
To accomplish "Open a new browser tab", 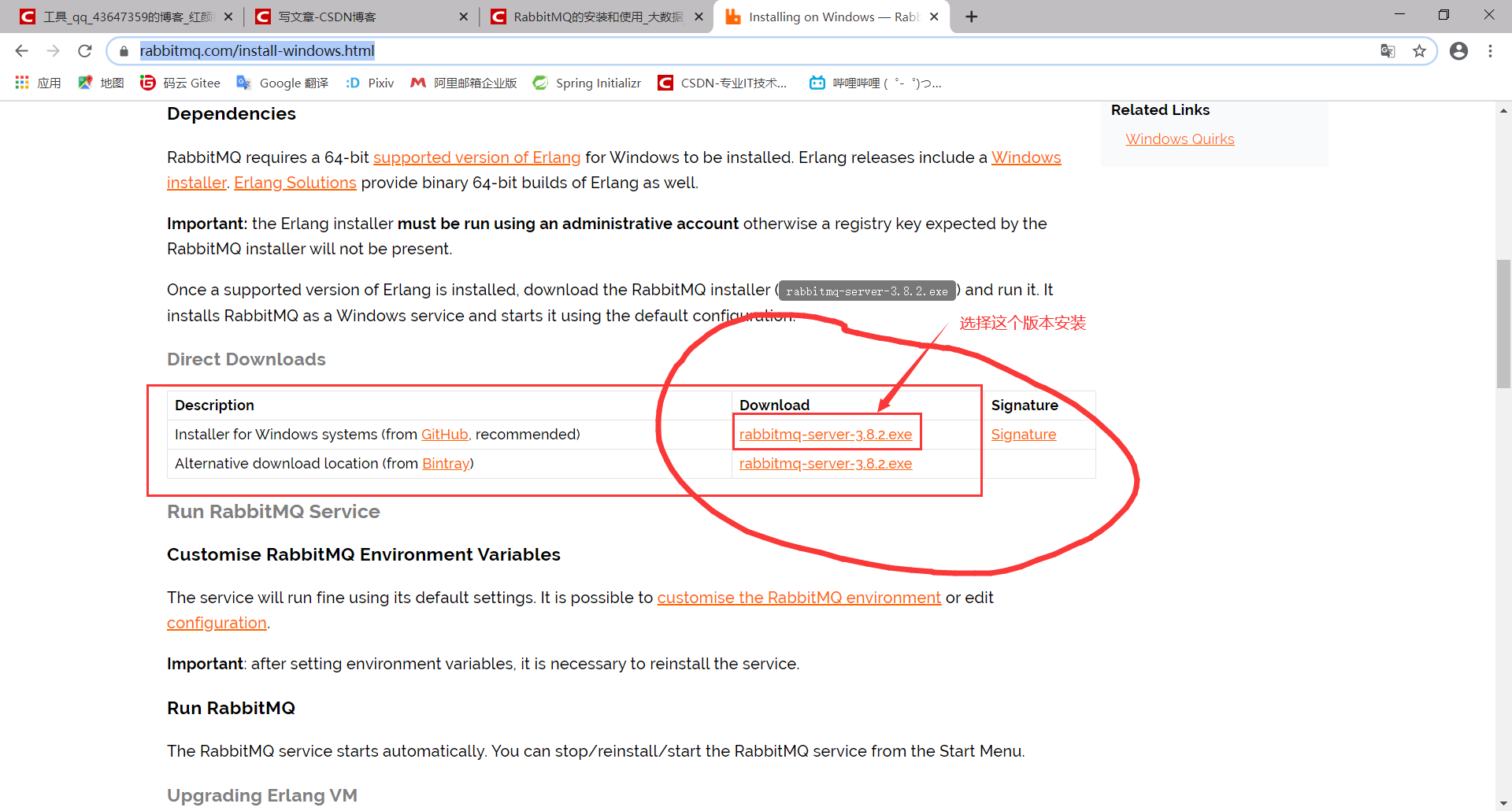I will pyautogui.click(x=972, y=17).
